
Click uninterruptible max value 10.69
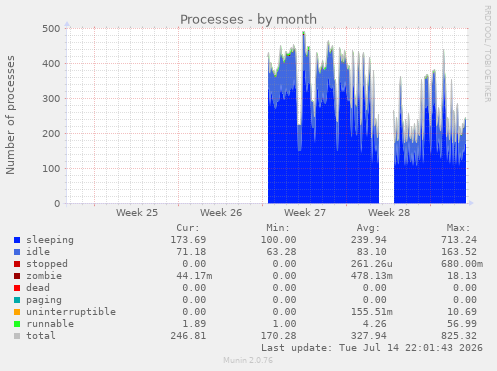coord(462,312)
